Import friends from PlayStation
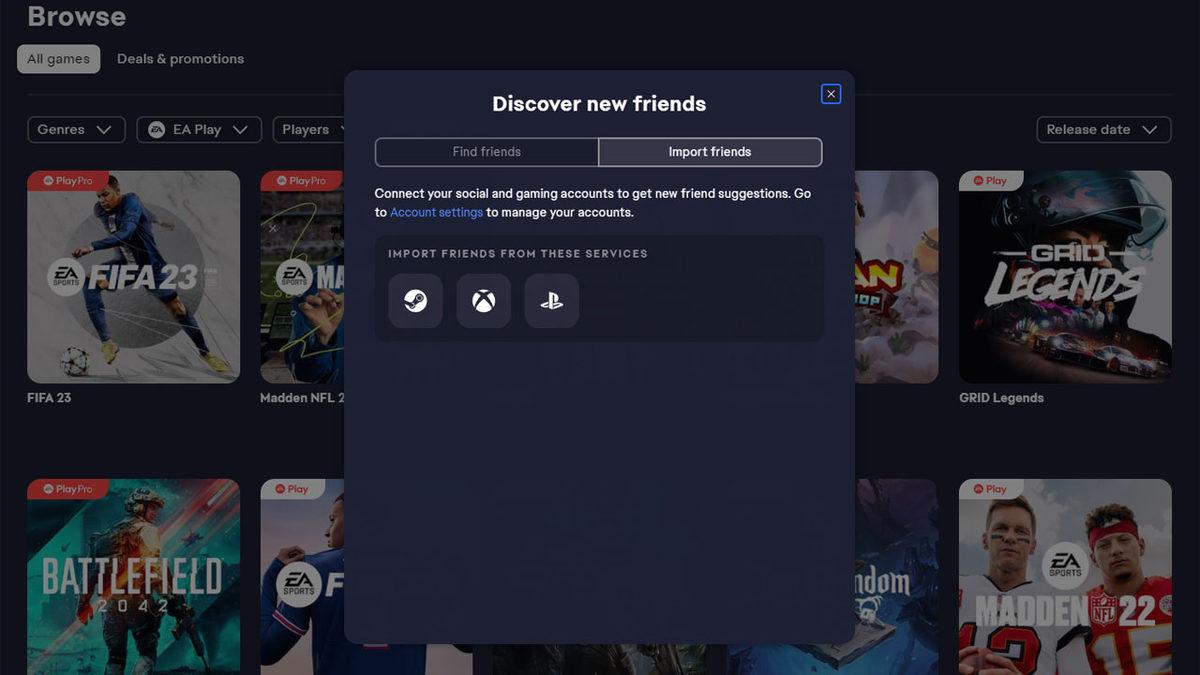Viewport: 1200px width, 675px height. point(551,300)
